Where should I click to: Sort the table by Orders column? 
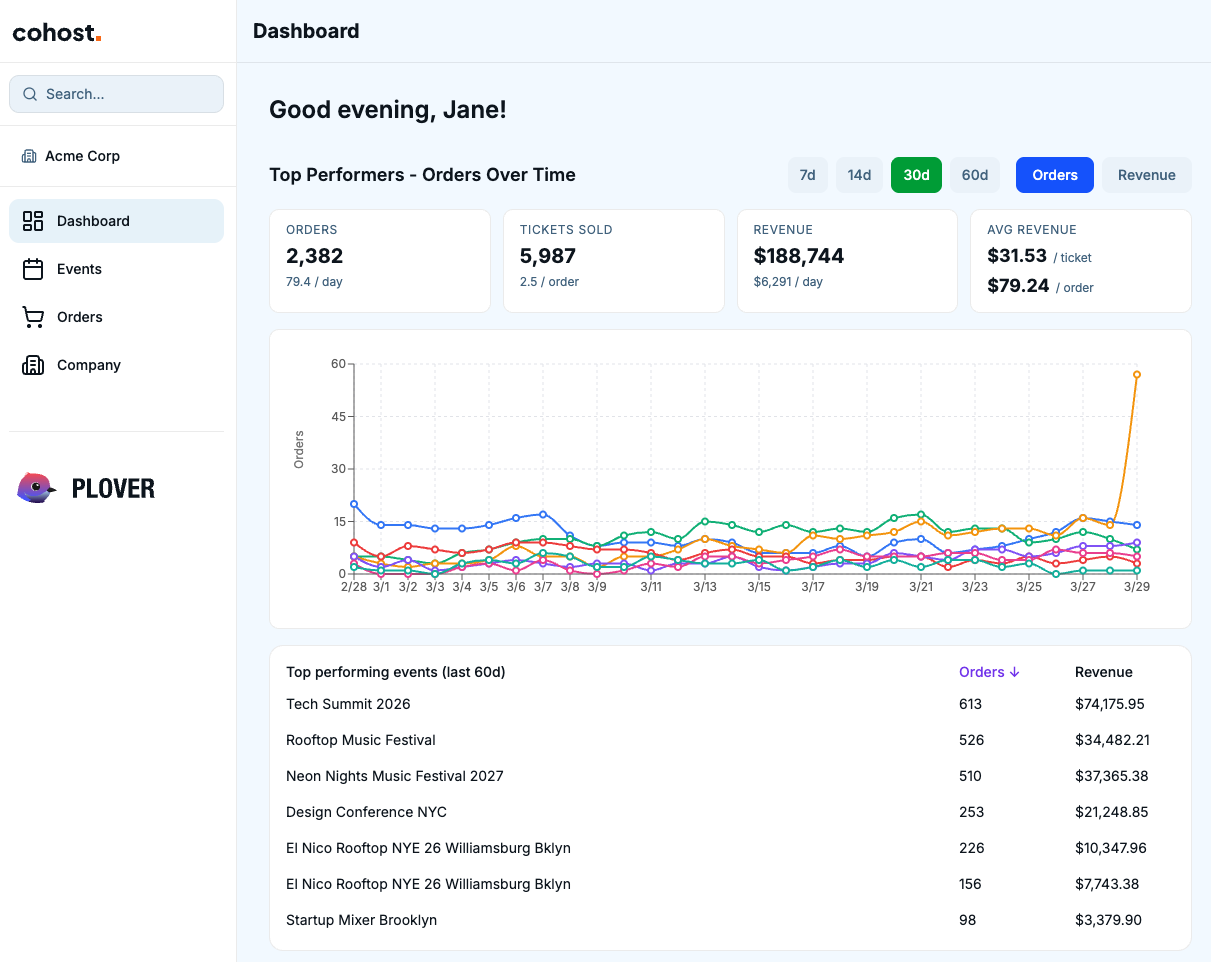click(989, 672)
